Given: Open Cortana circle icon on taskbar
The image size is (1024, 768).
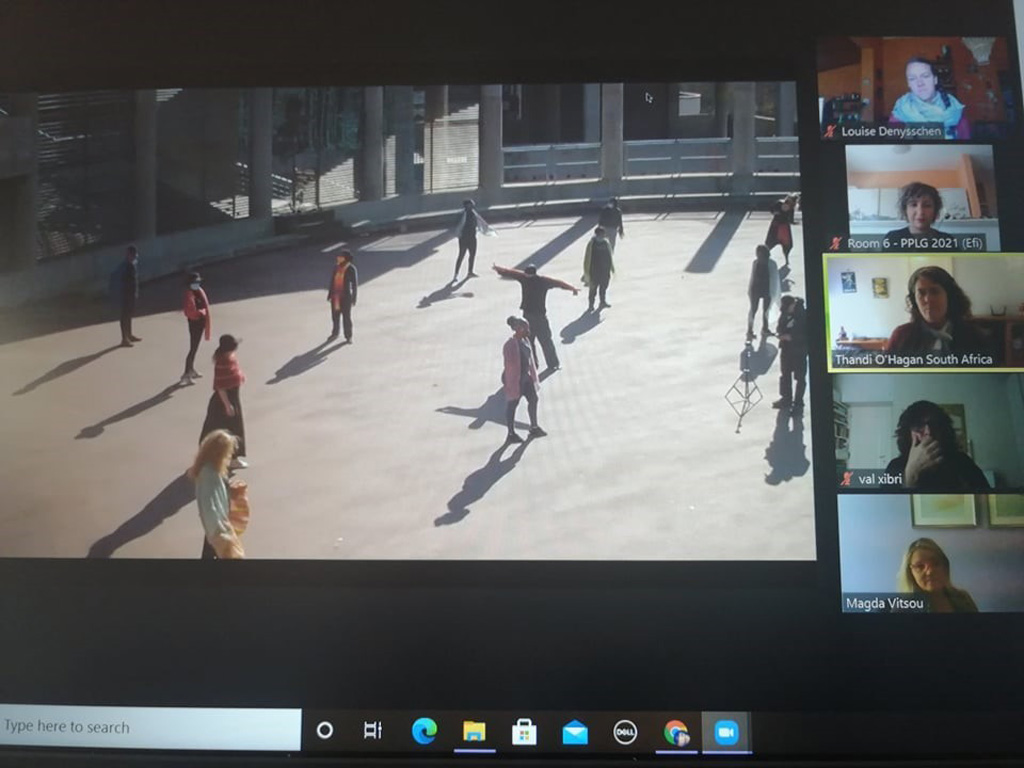Looking at the screenshot, I should tap(325, 730).
